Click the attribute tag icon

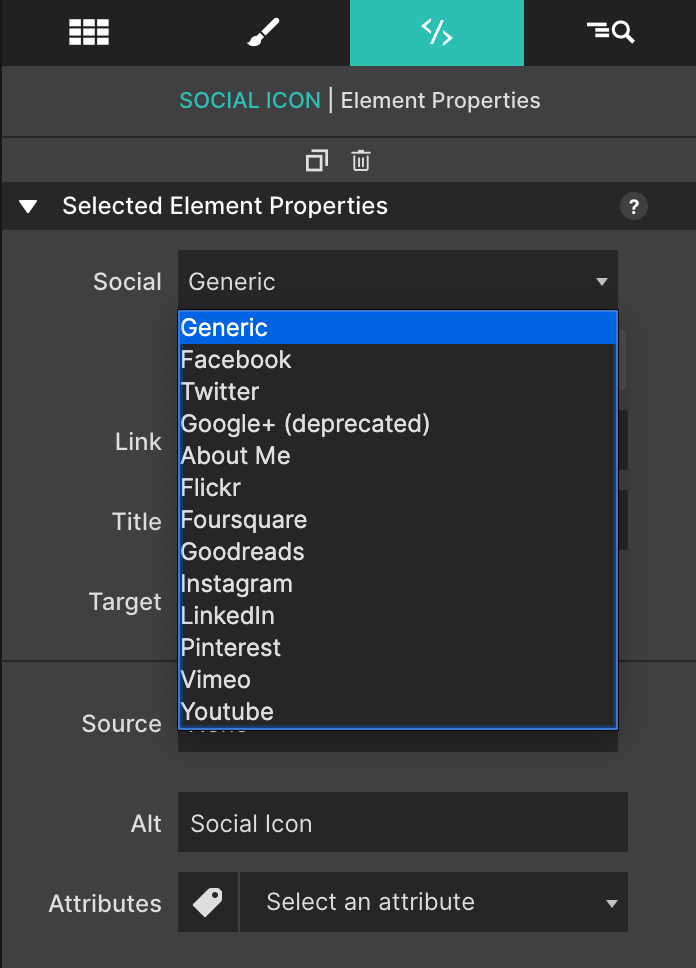pos(207,902)
